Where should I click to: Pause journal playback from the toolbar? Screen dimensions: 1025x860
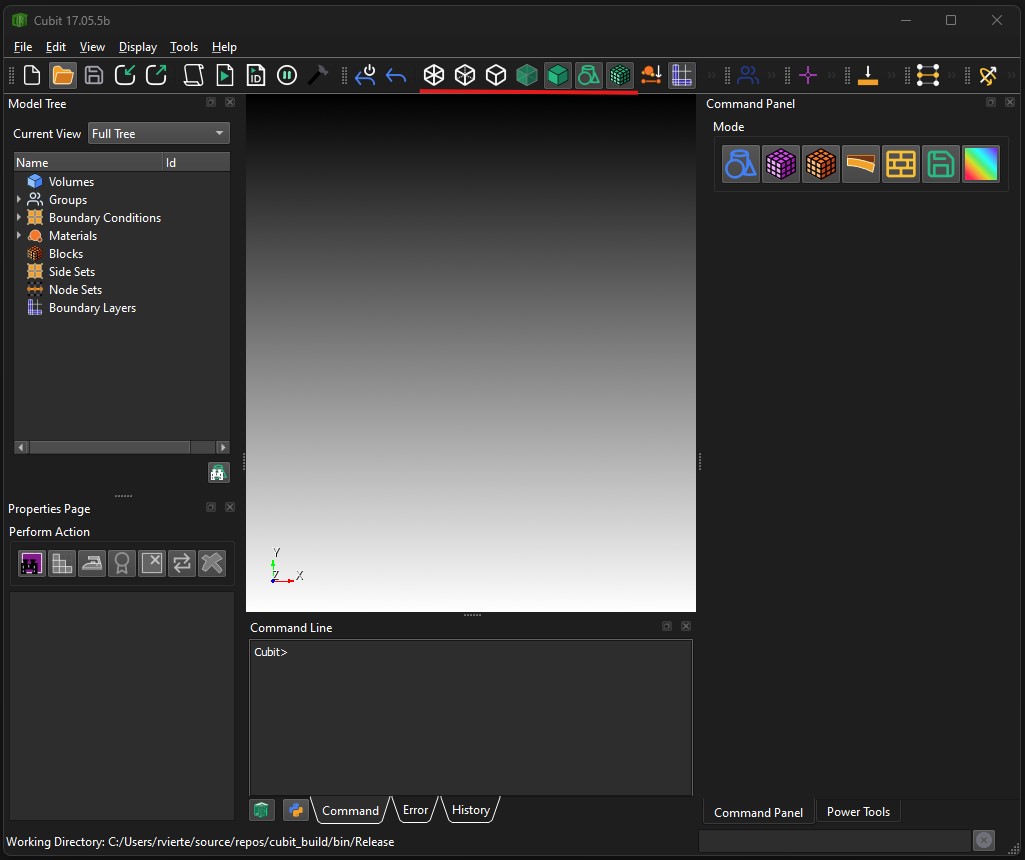click(287, 75)
